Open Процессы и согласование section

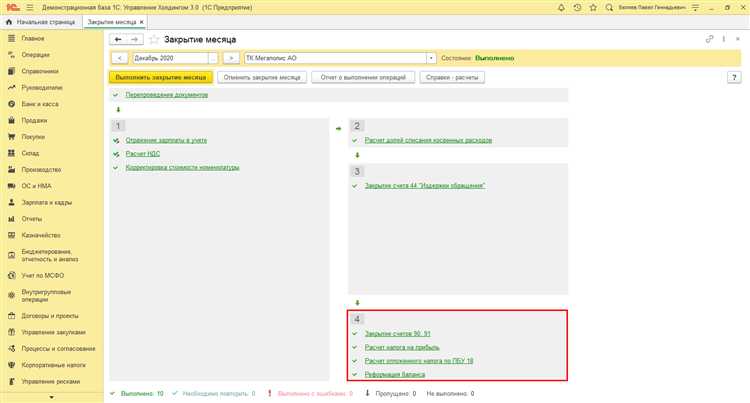point(58,349)
